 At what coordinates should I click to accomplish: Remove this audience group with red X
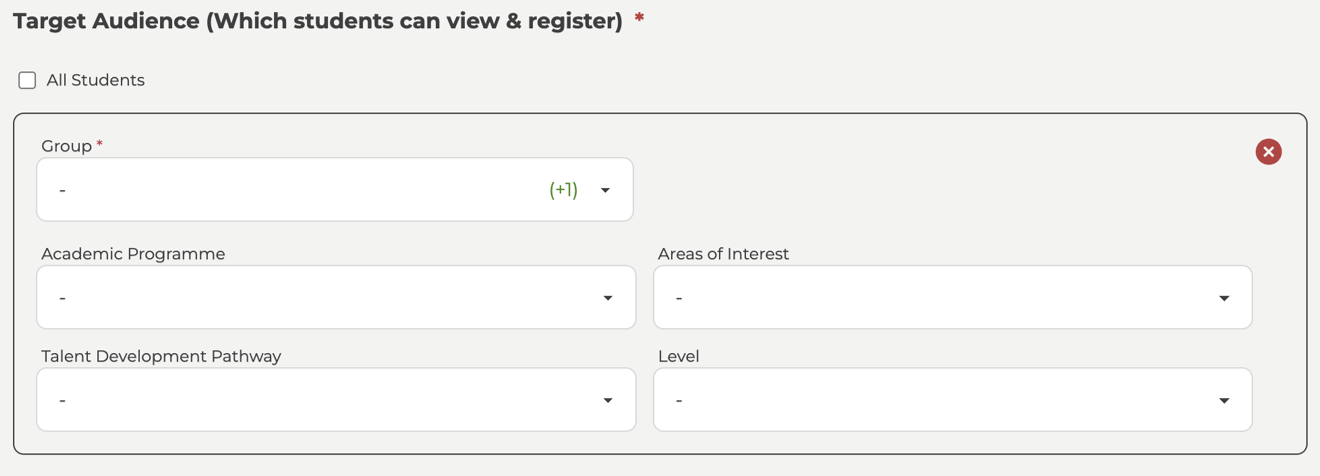[1268, 152]
